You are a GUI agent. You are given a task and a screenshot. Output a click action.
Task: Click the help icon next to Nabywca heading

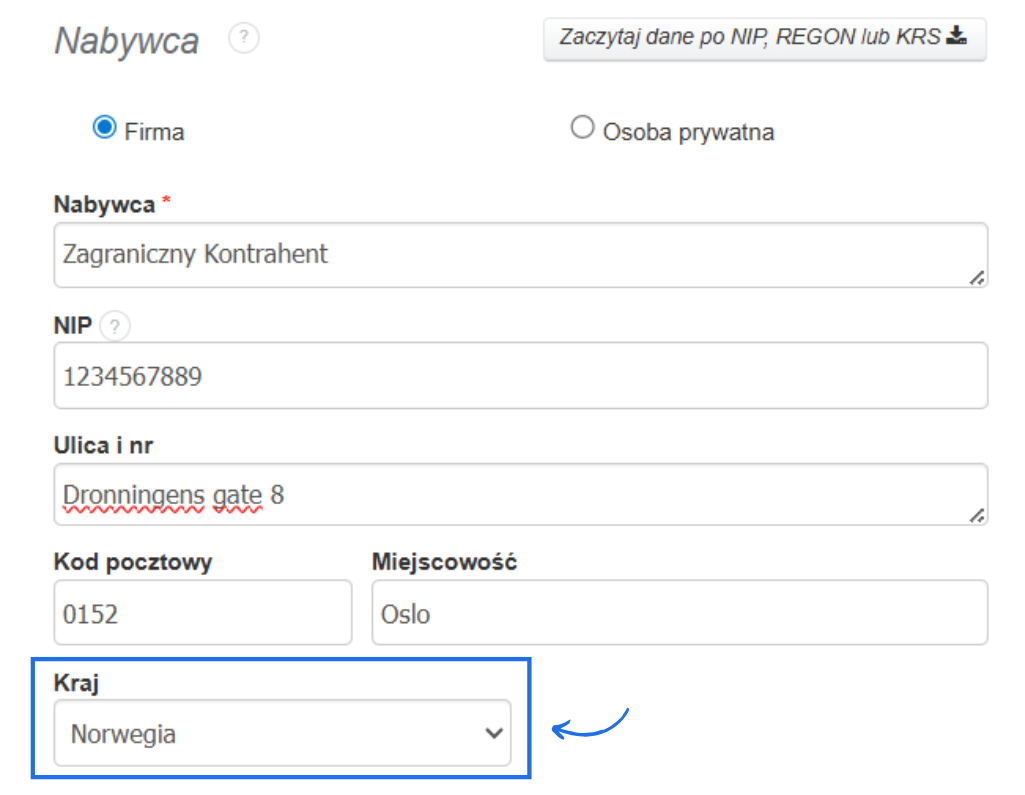coord(243,38)
